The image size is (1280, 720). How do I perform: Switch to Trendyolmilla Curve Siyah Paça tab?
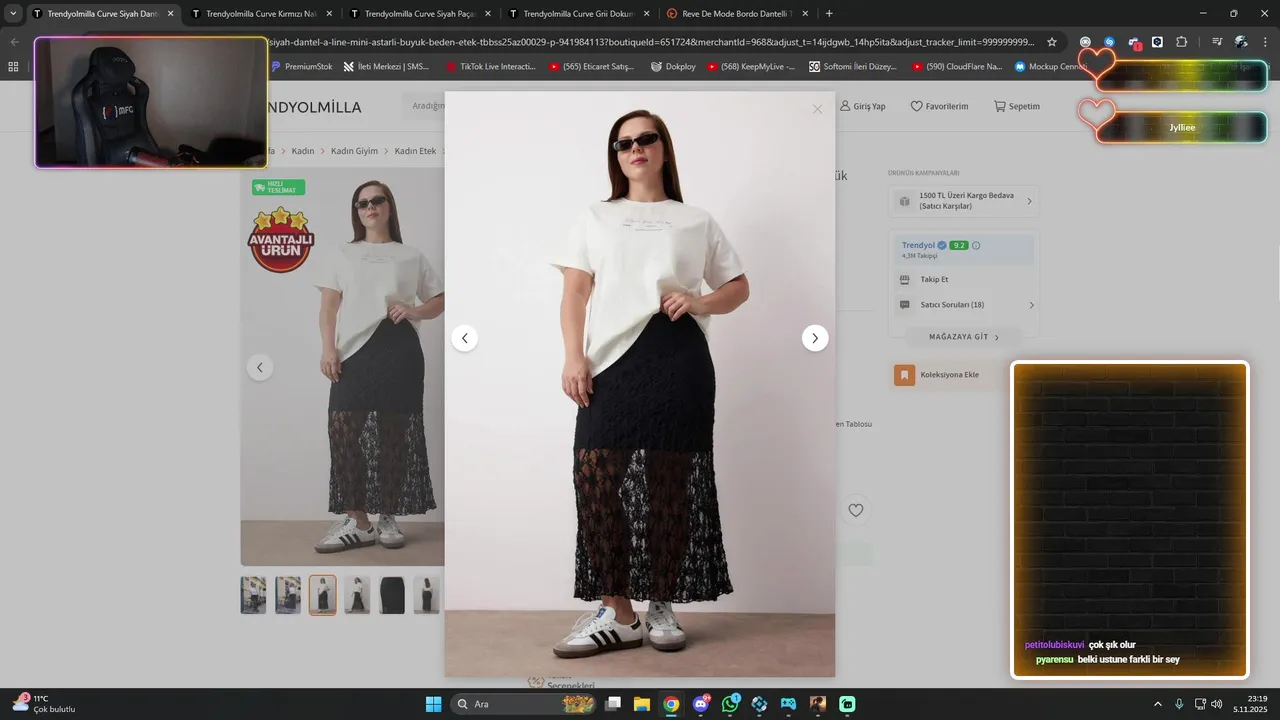click(x=419, y=14)
